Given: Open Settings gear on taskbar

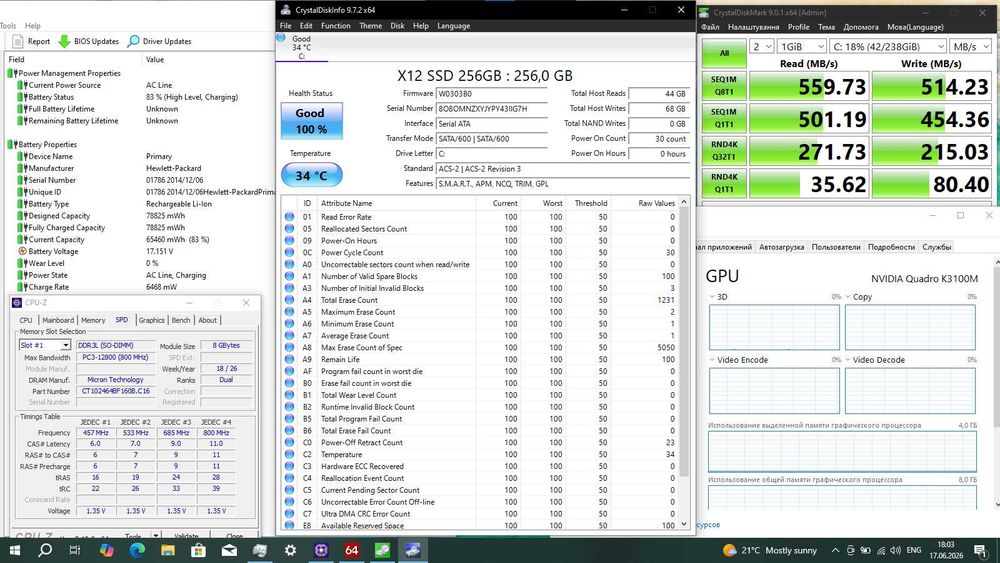Looking at the screenshot, I should 290,550.
